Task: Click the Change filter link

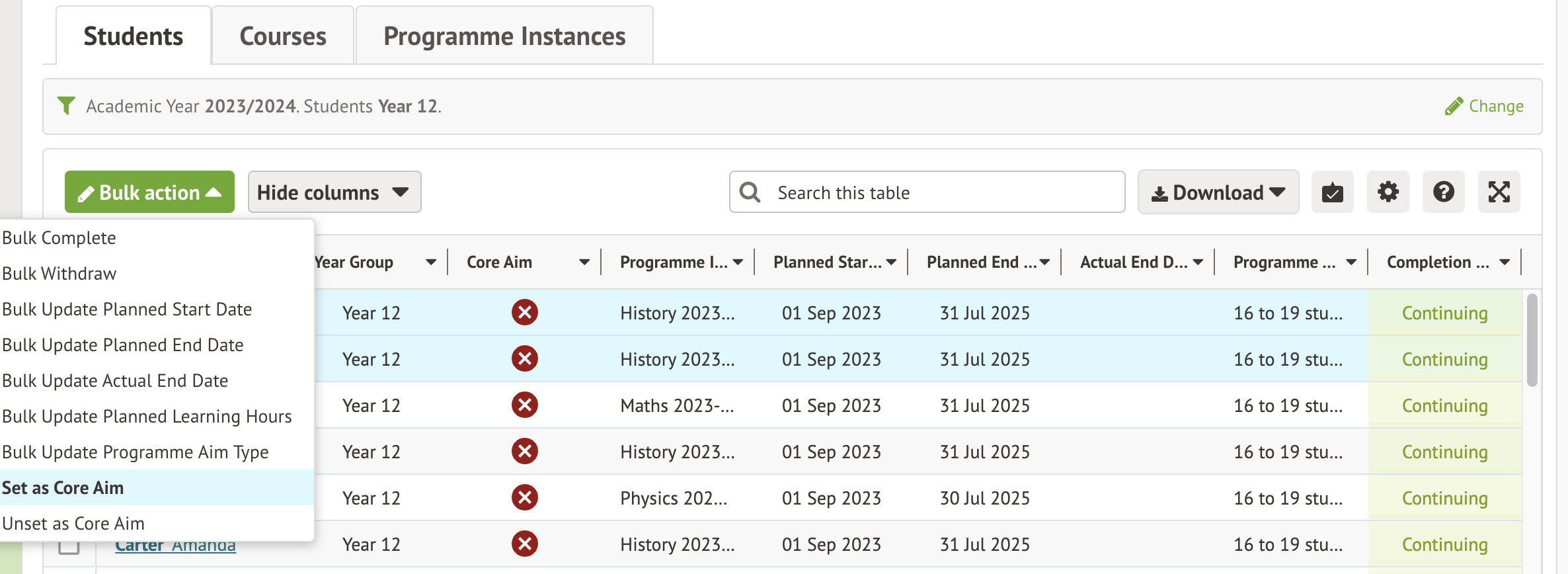Action: pyautogui.click(x=1485, y=106)
